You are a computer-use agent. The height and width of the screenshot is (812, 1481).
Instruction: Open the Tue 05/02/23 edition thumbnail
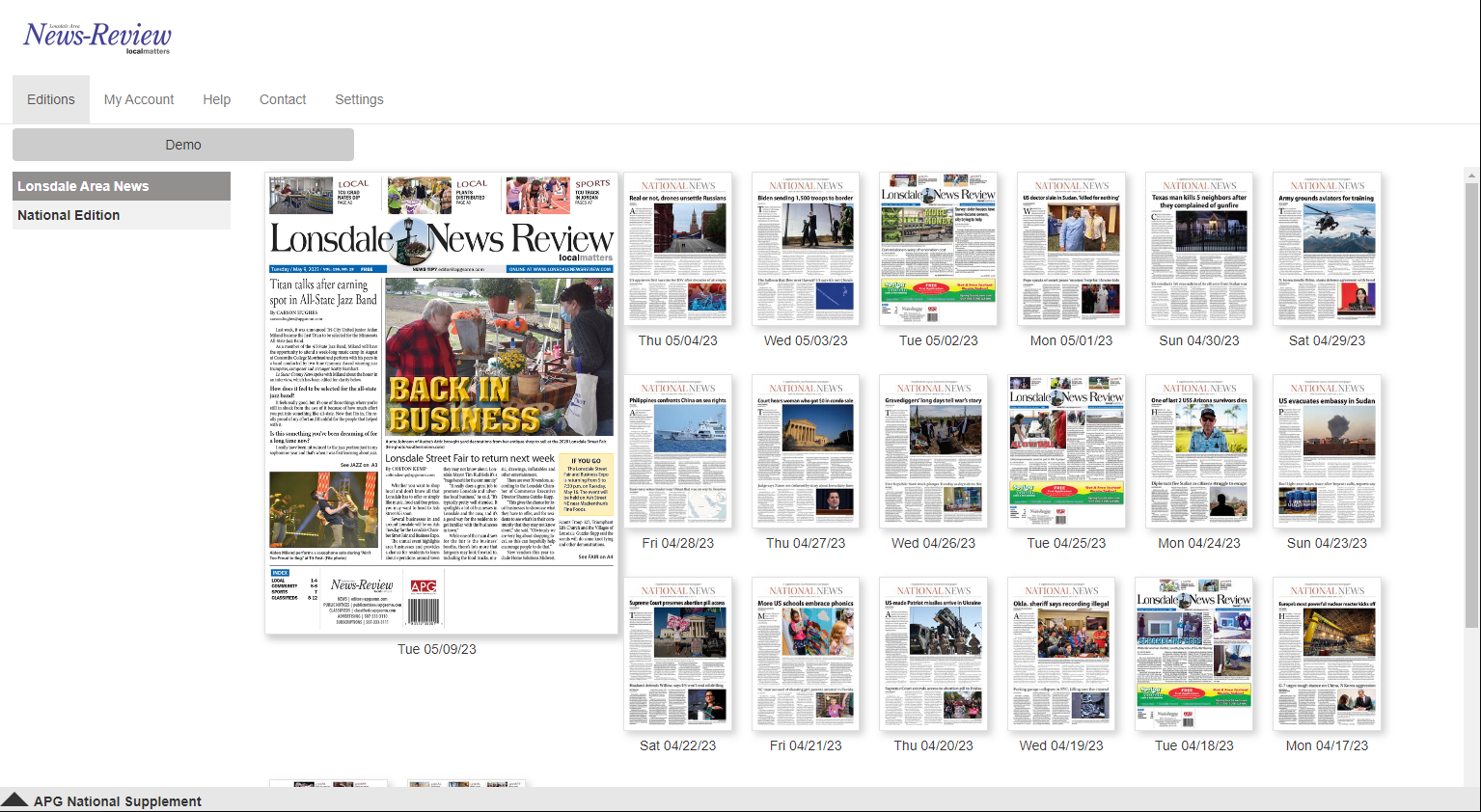(x=939, y=249)
